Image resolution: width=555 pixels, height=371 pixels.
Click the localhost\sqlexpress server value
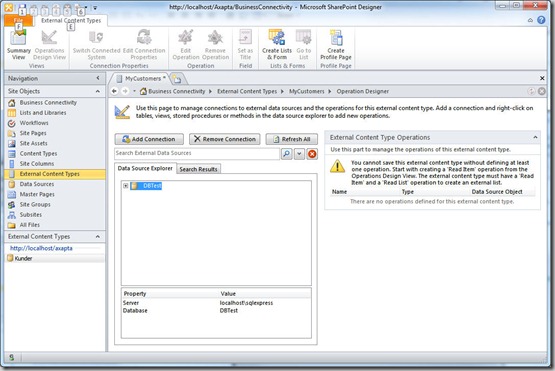pyautogui.click(x=246, y=303)
